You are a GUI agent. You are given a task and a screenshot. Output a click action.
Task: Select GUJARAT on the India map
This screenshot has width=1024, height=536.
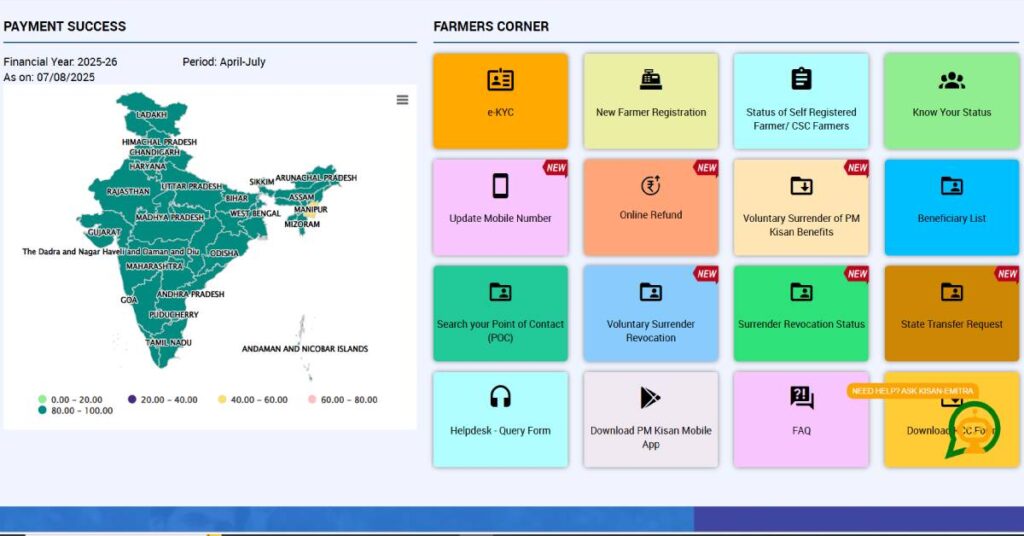click(x=104, y=232)
